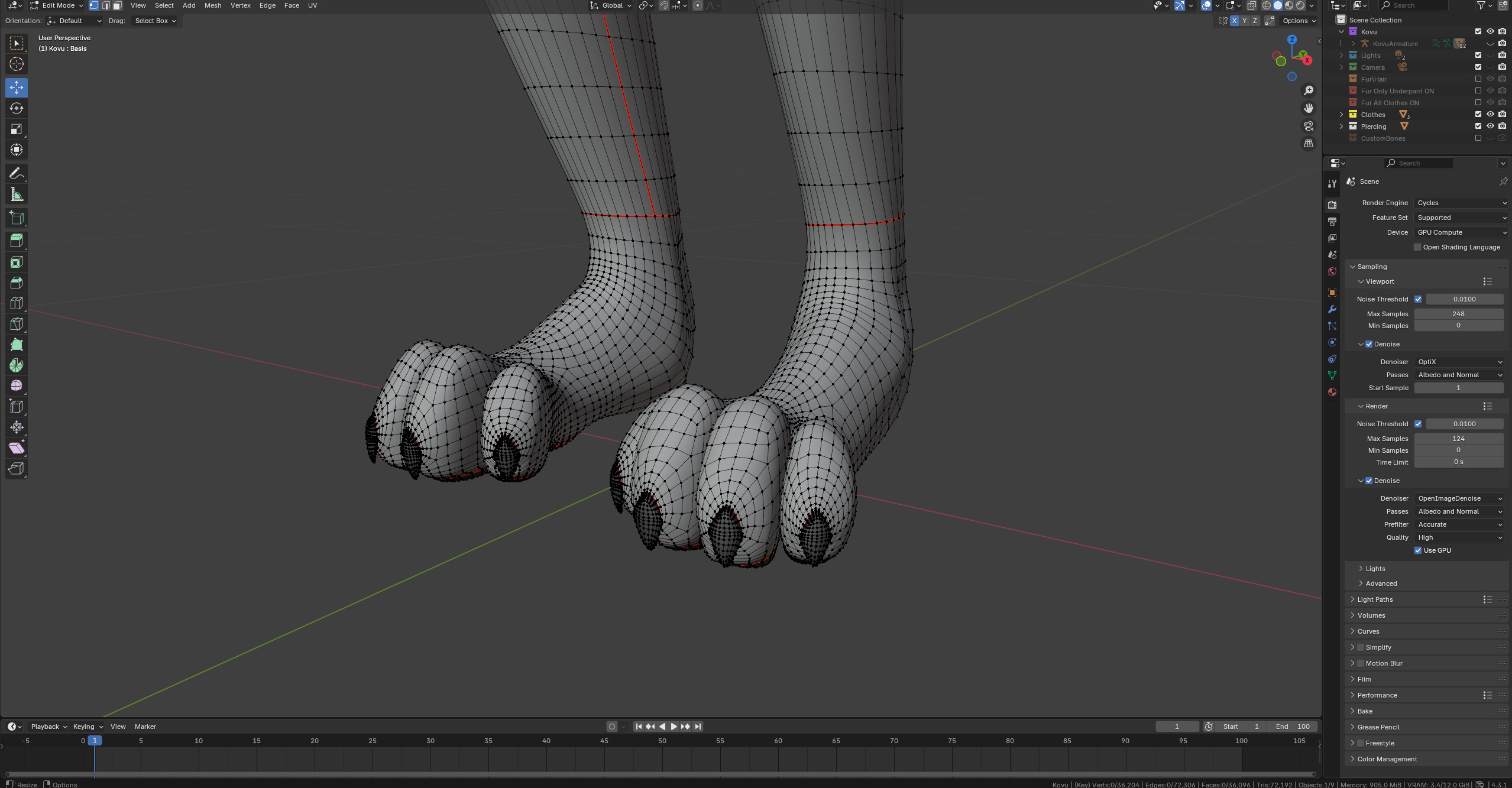This screenshot has height=788, width=1512.
Task: Open the Vertex menu
Action: point(240,5)
